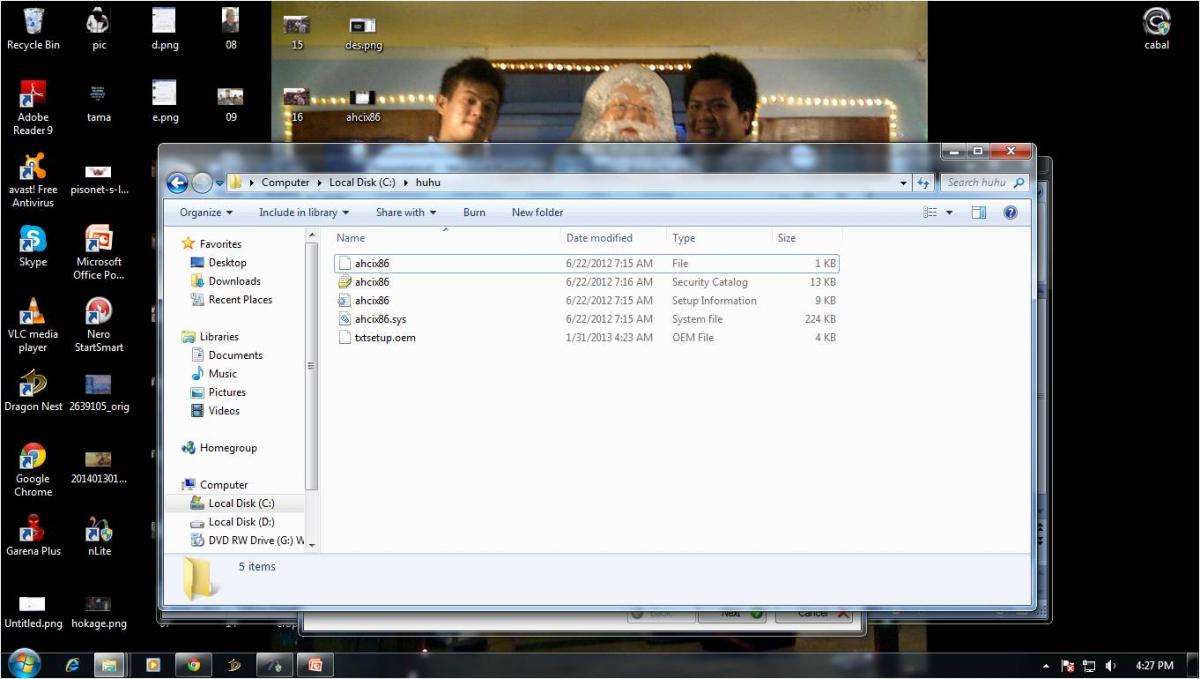Open the Share with dropdown

point(406,212)
